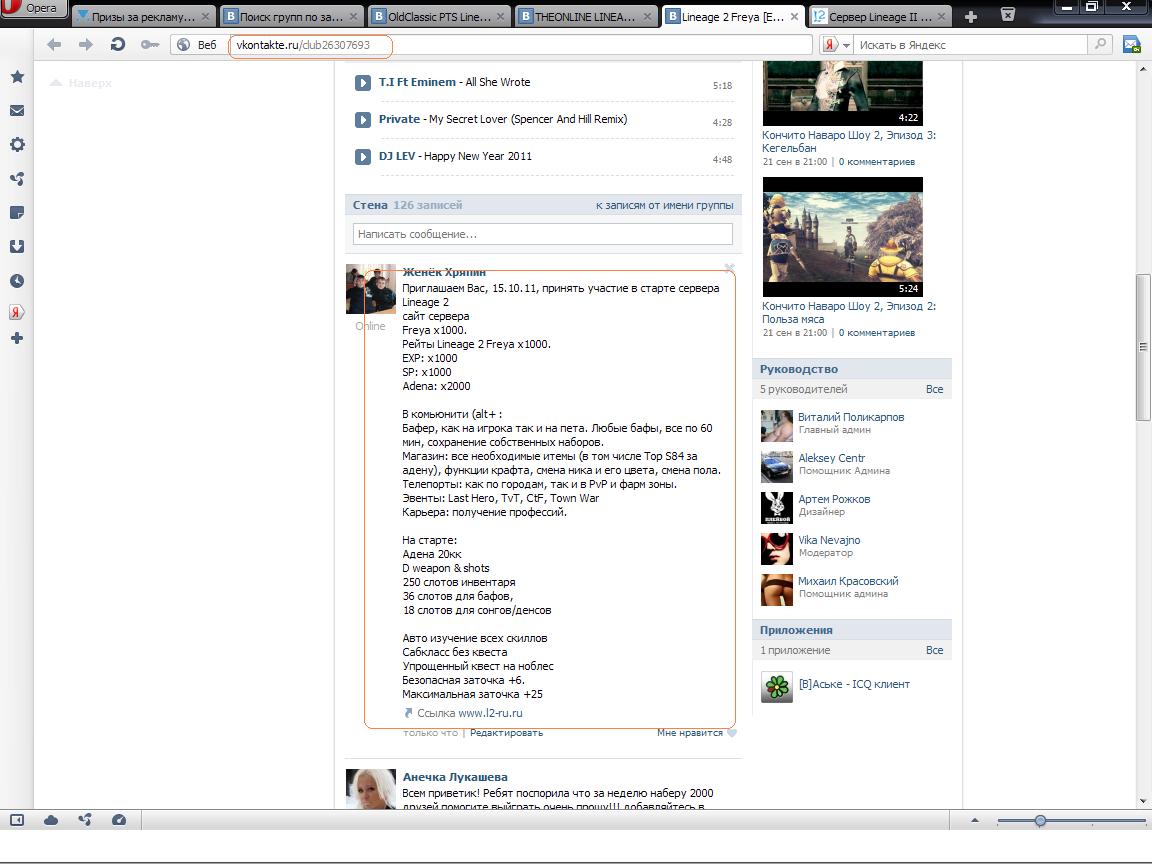The width and height of the screenshot is (1152, 864).
Task: Click the Opera Turbo icon in the status bar
Action: (x=118, y=820)
